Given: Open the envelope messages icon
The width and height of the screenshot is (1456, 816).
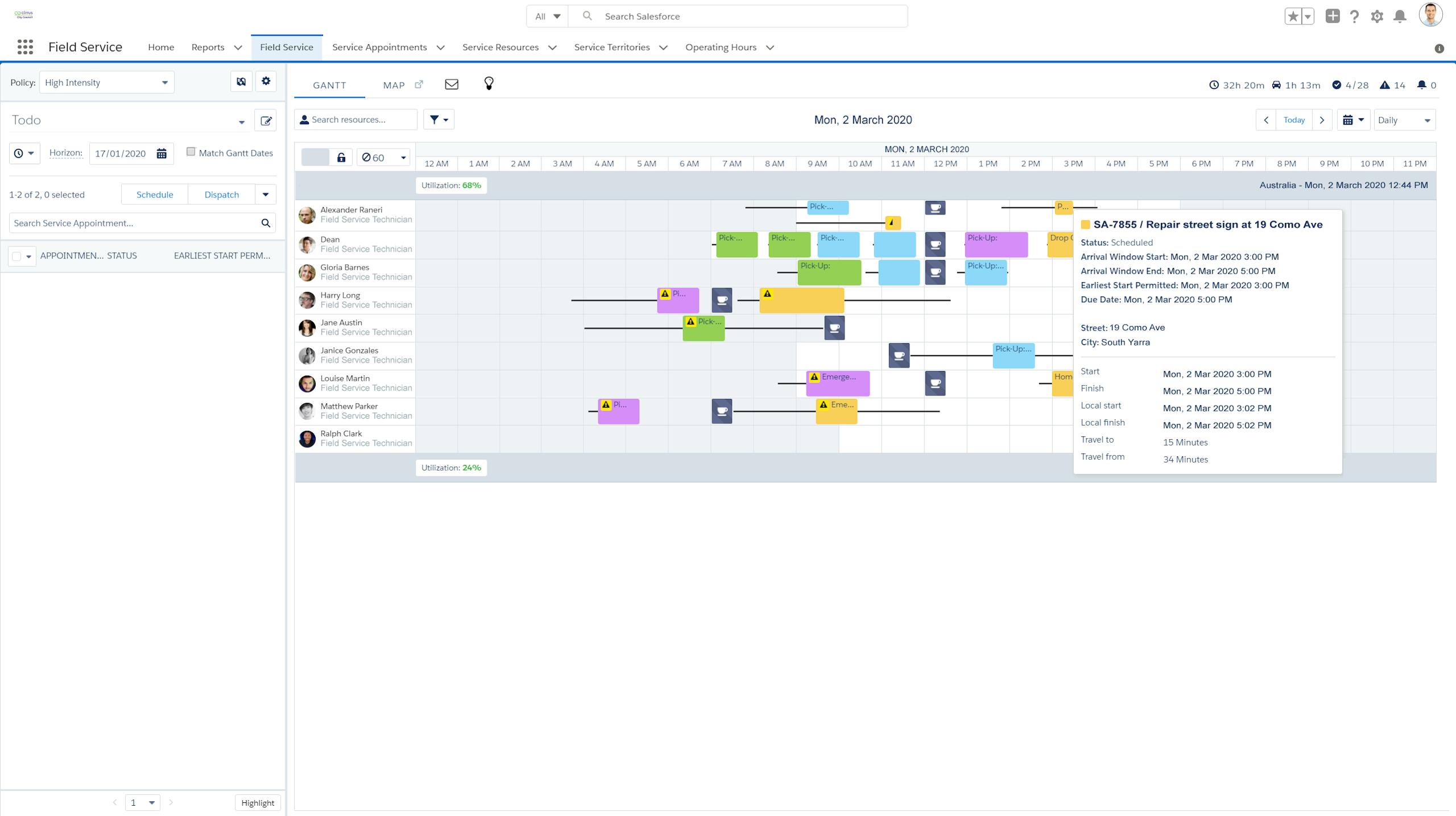Looking at the screenshot, I should pos(452,84).
